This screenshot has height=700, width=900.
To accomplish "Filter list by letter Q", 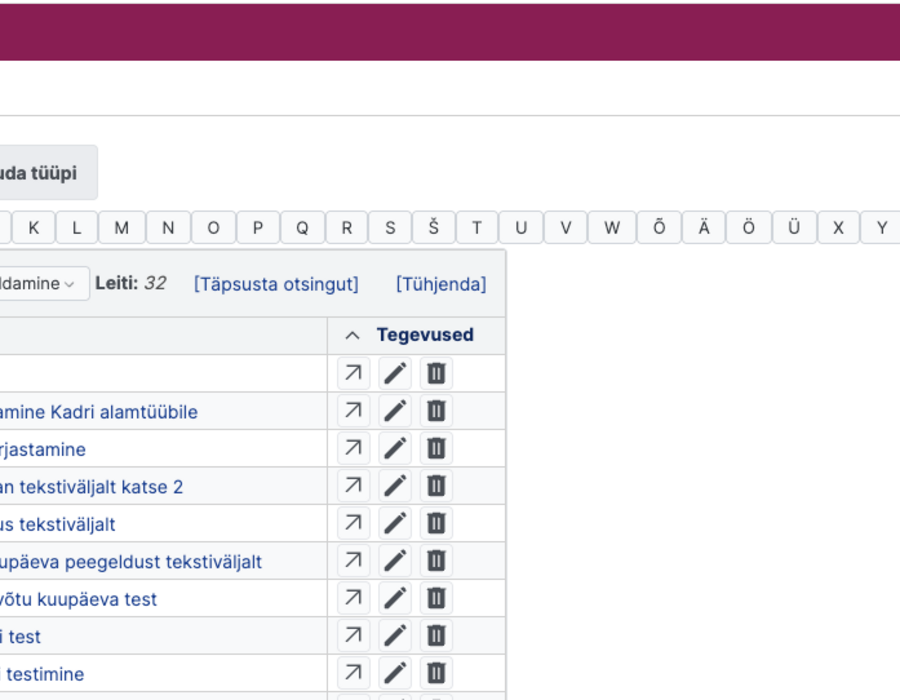I will [302, 228].
